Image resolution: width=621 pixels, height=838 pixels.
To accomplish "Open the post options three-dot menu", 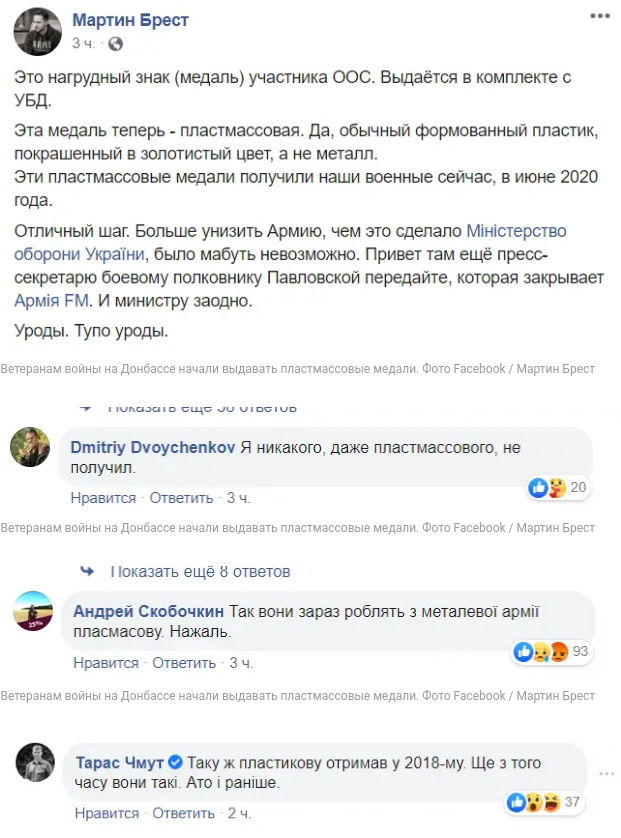I will click(598, 17).
